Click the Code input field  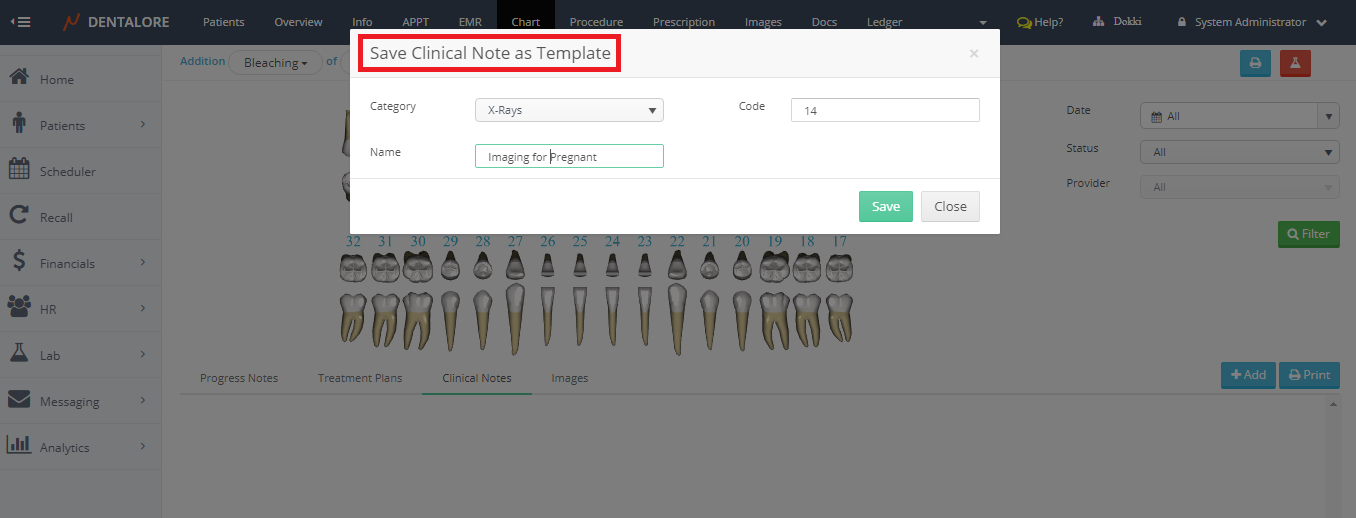pyautogui.click(x=884, y=110)
